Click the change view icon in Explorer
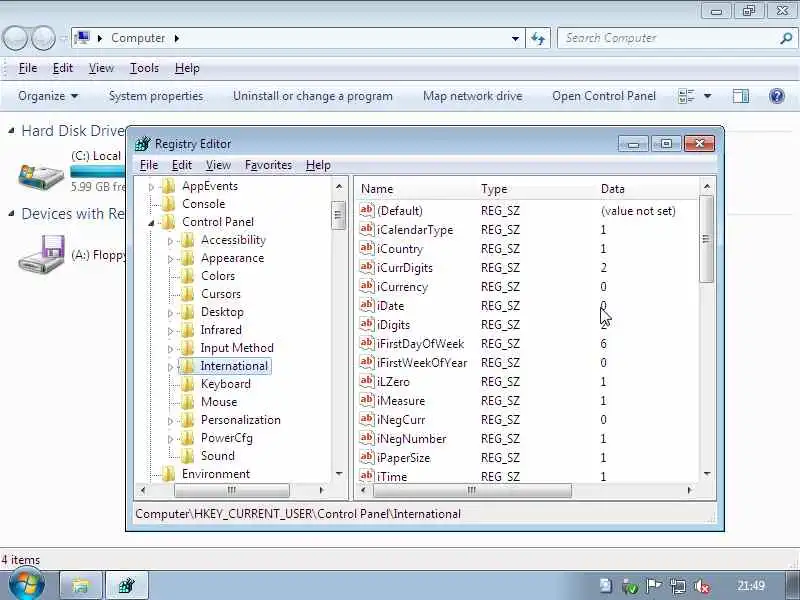800x600 pixels. click(x=686, y=96)
